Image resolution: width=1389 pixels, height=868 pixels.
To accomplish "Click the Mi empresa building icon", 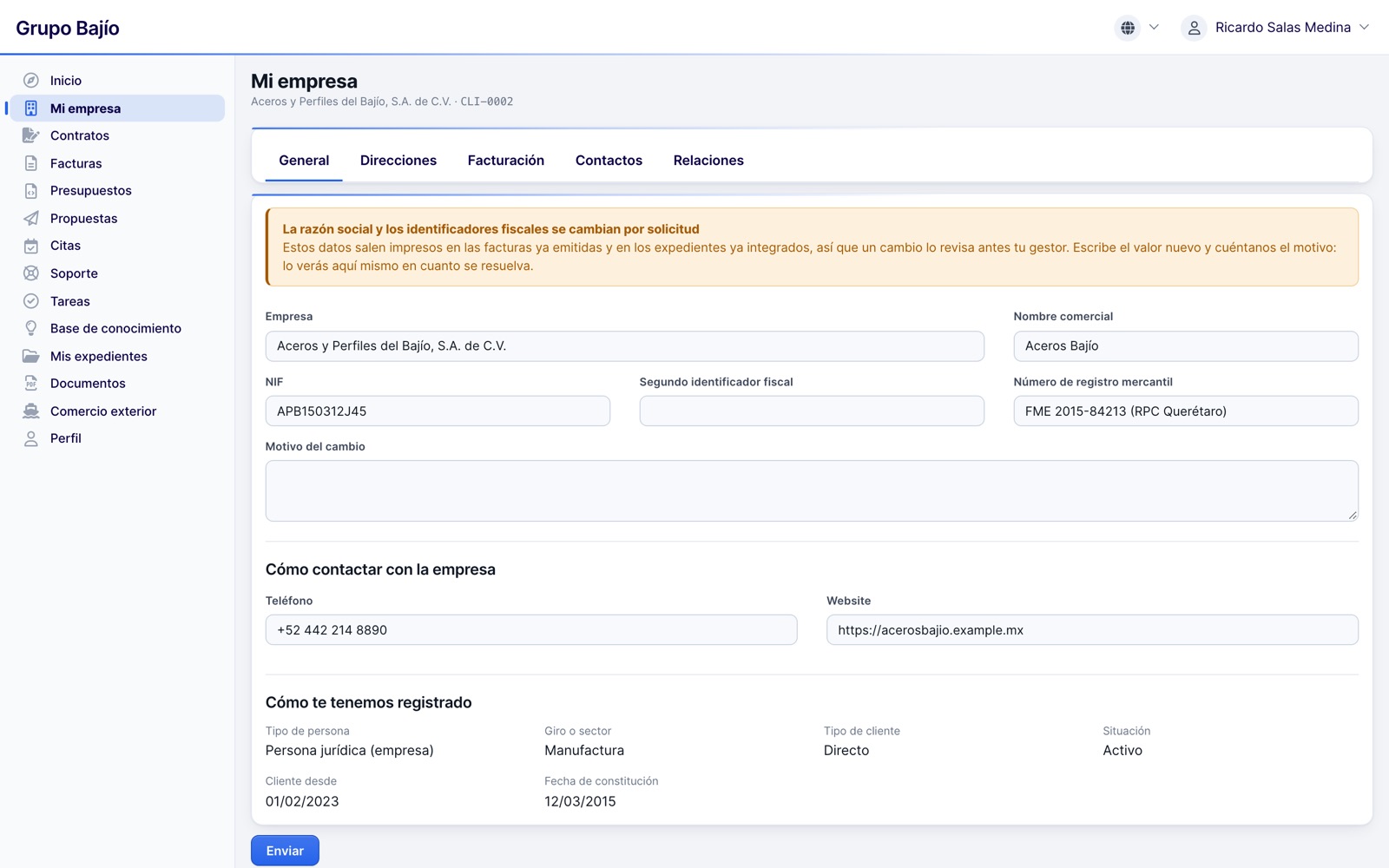I will [x=31, y=108].
